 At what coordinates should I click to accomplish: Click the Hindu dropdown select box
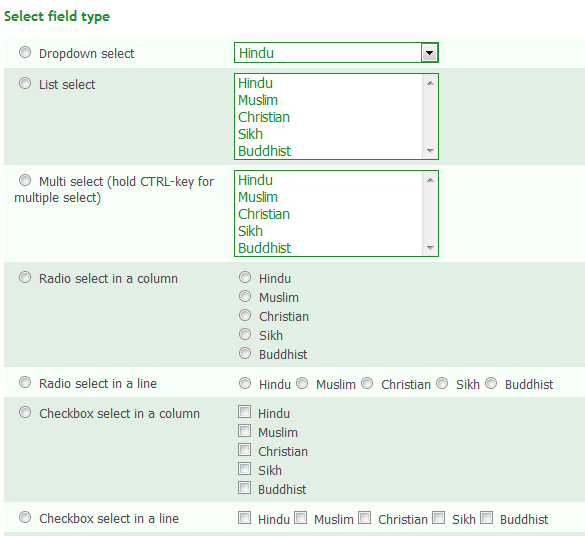(x=336, y=53)
